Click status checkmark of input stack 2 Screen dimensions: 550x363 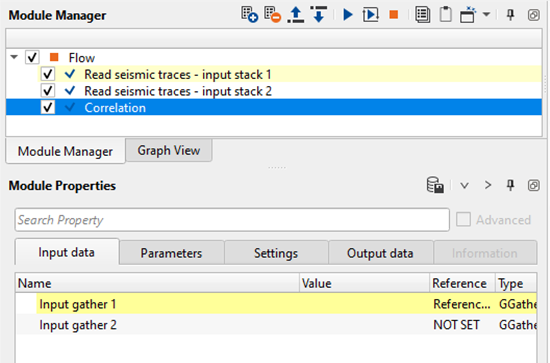pos(70,90)
